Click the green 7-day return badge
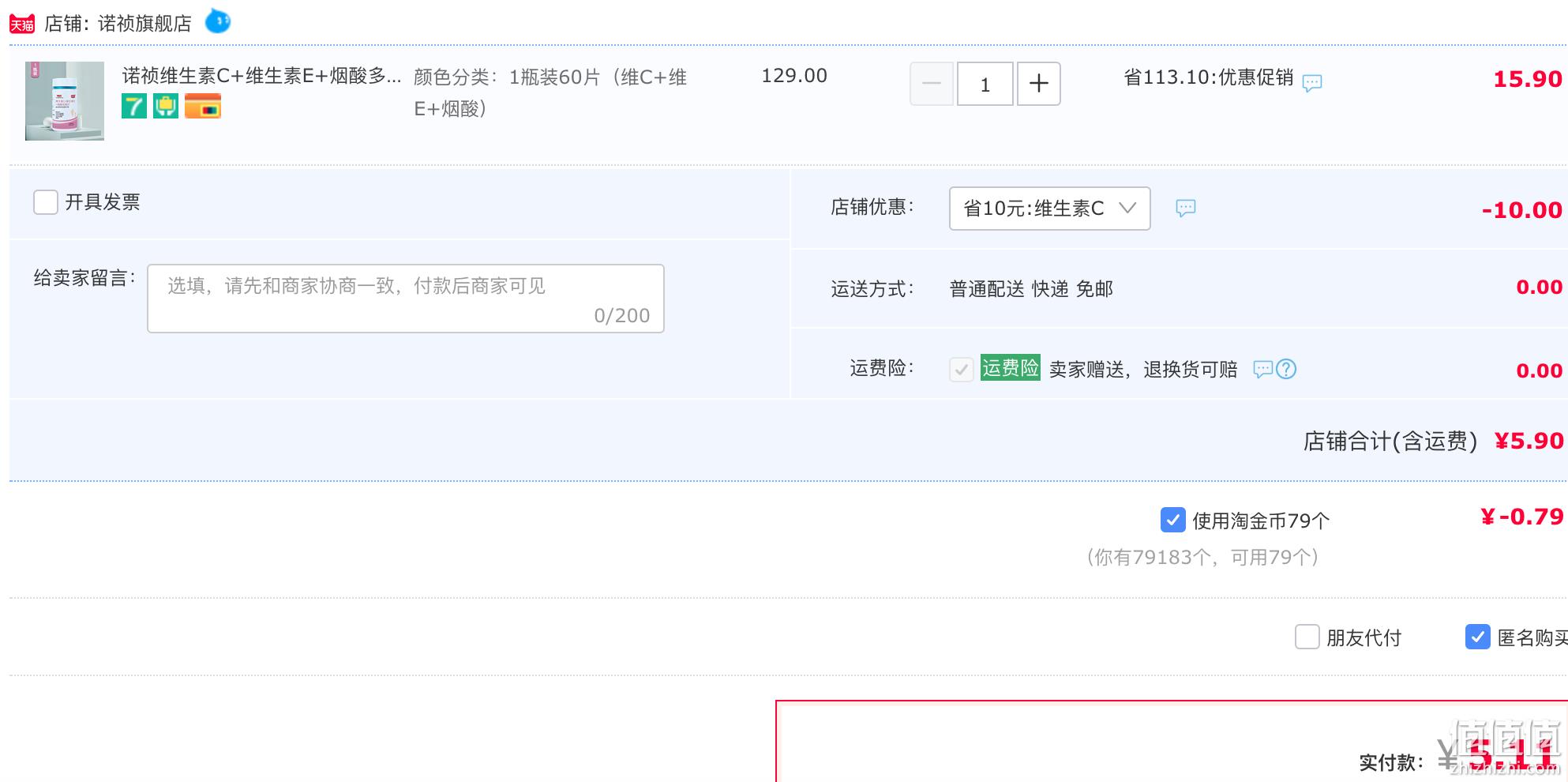This screenshot has height=782, width=1568. click(x=134, y=106)
